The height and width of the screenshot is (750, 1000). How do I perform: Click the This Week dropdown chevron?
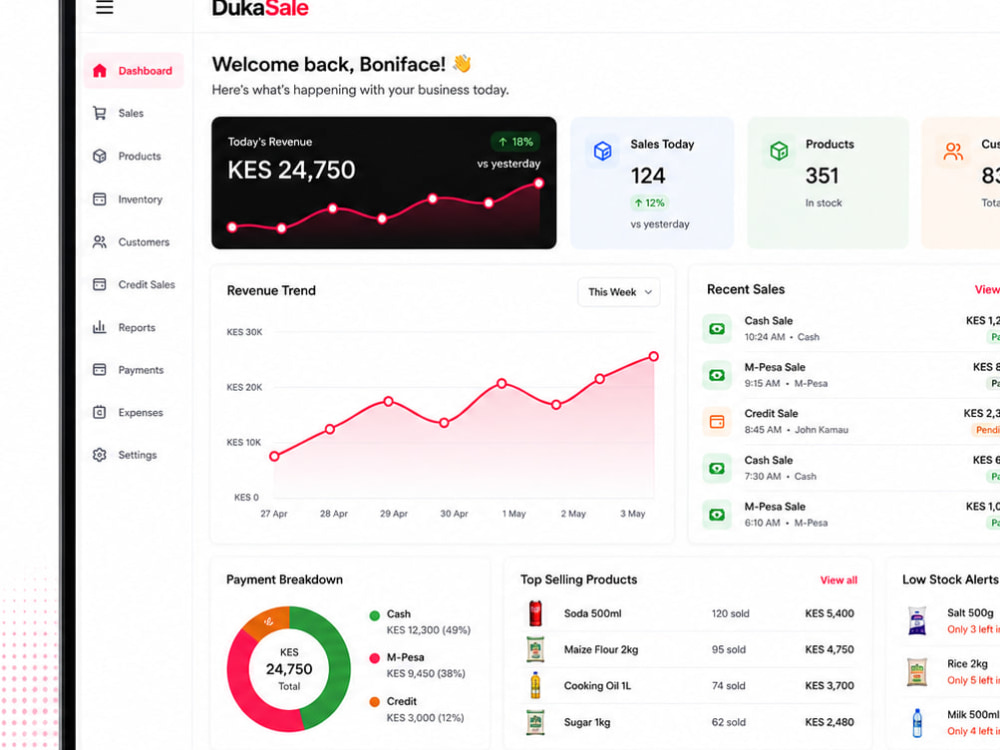pos(648,292)
